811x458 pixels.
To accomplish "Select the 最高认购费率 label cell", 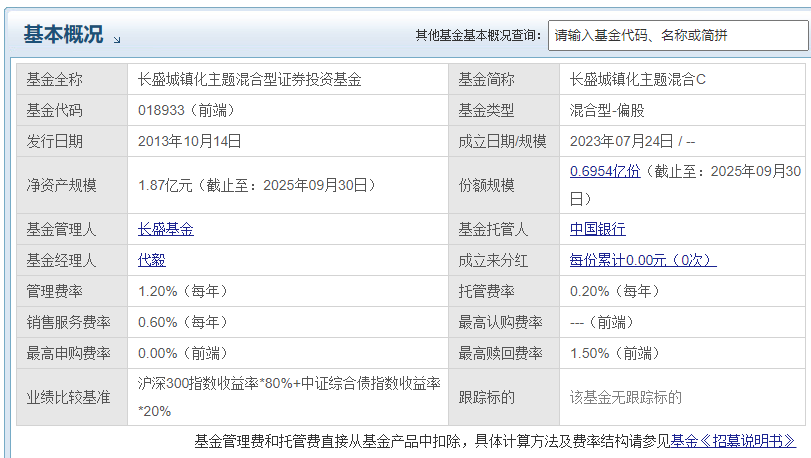I will (504, 322).
